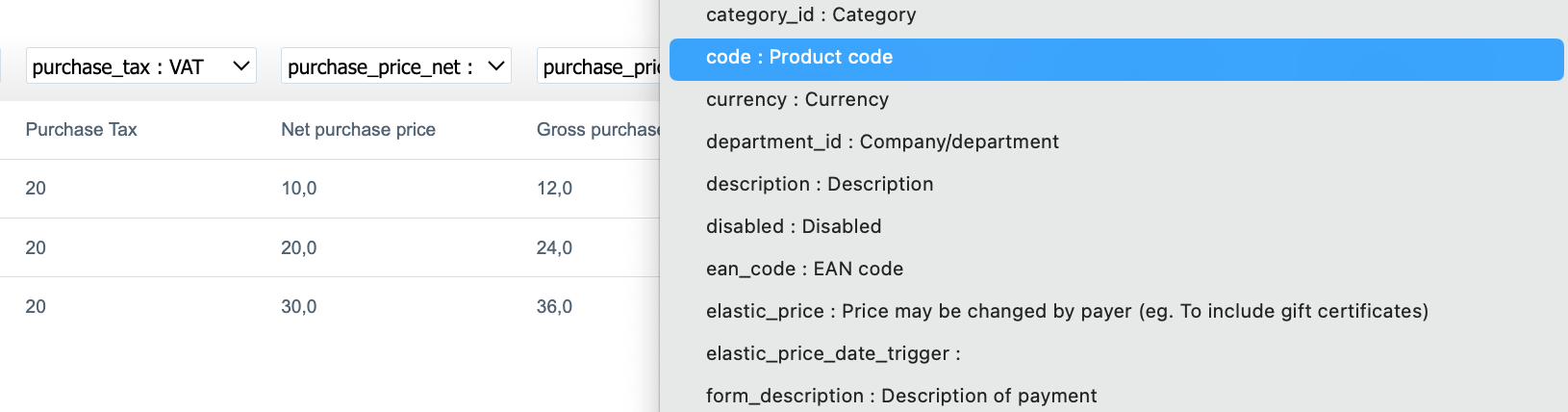Click the 'Net purchase price' column header
1568x412 pixels.
pos(358,130)
